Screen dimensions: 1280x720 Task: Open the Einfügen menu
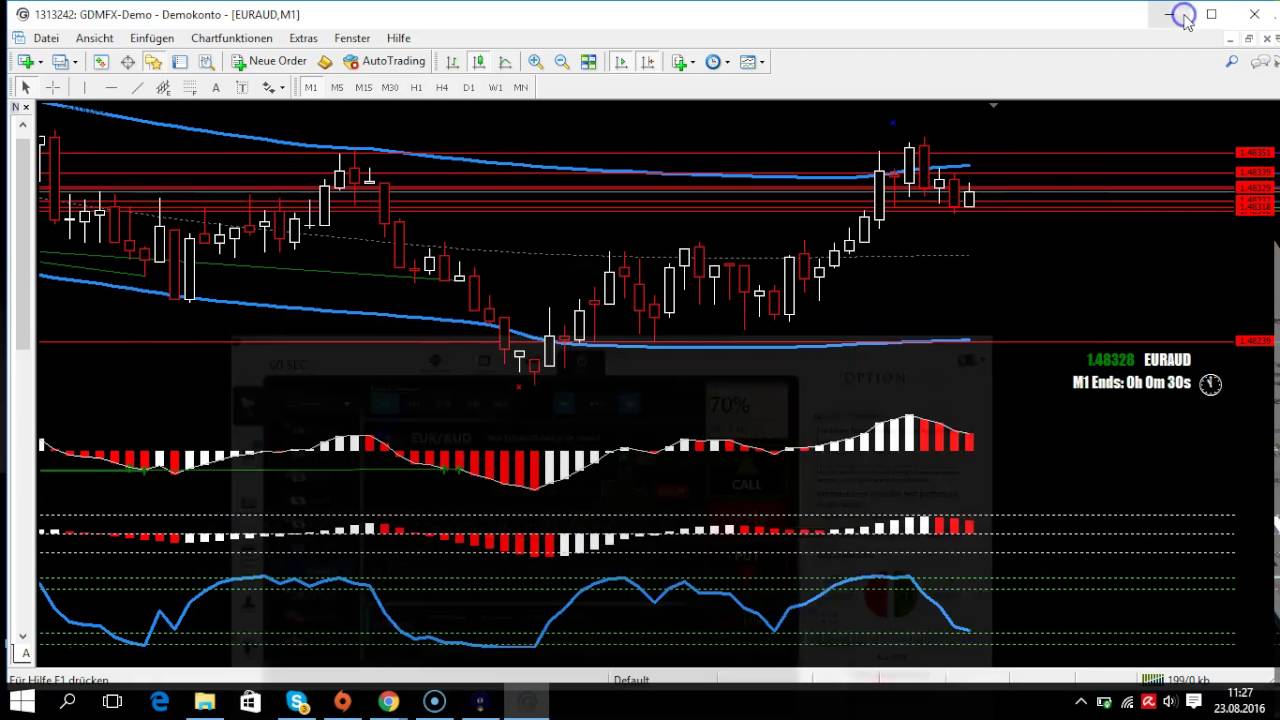click(152, 38)
